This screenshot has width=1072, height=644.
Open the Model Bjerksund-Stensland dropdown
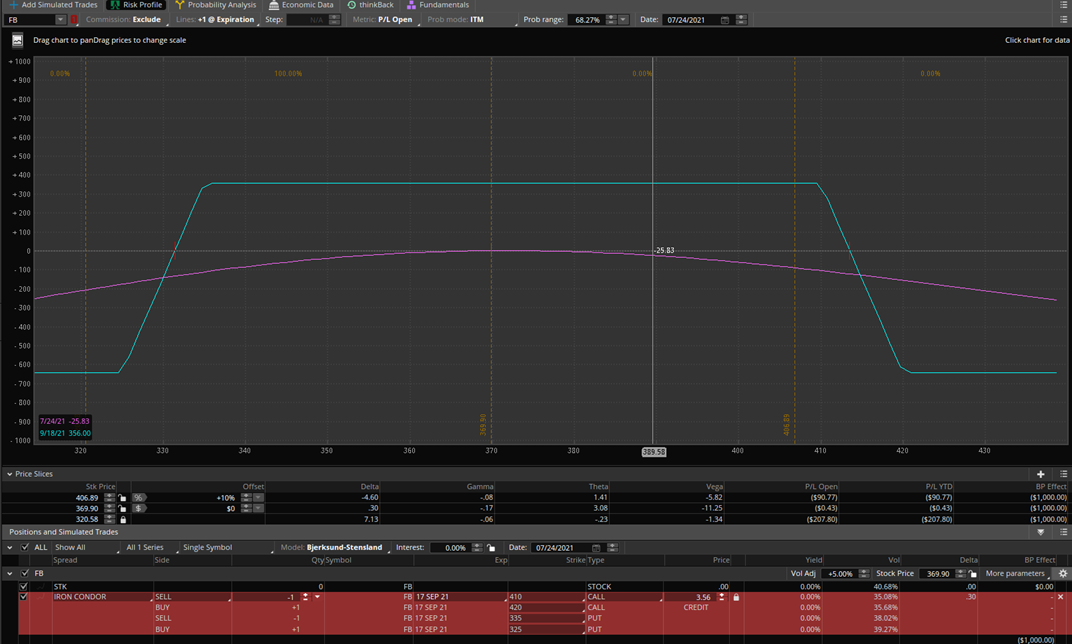(x=345, y=548)
